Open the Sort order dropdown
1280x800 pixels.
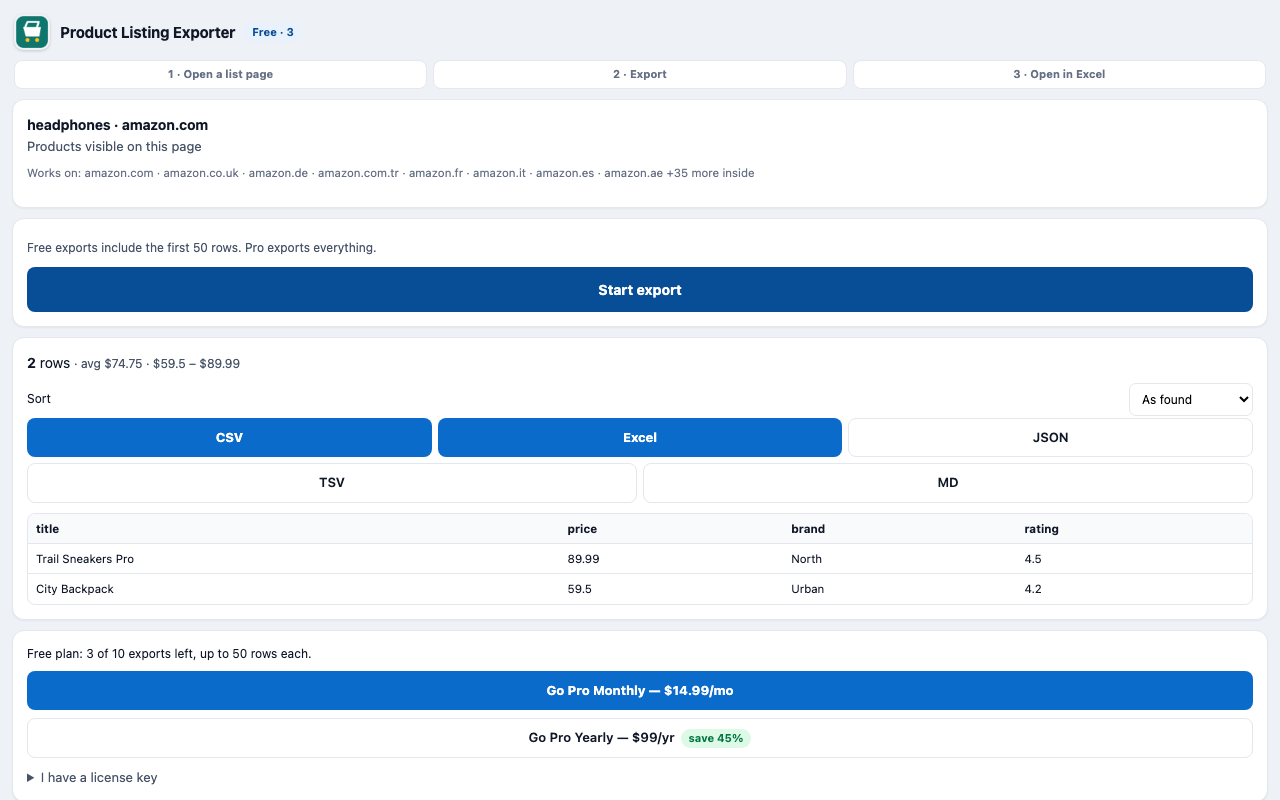[1190, 399]
